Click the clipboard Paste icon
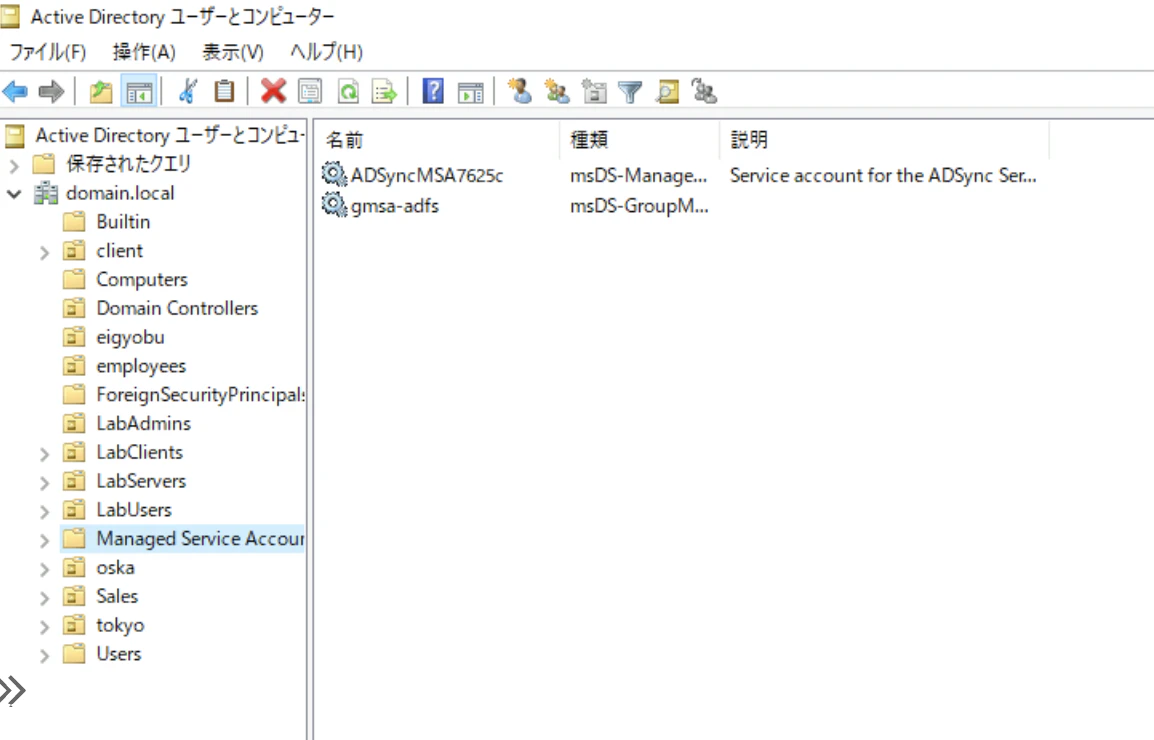 (x=224, y=91)
